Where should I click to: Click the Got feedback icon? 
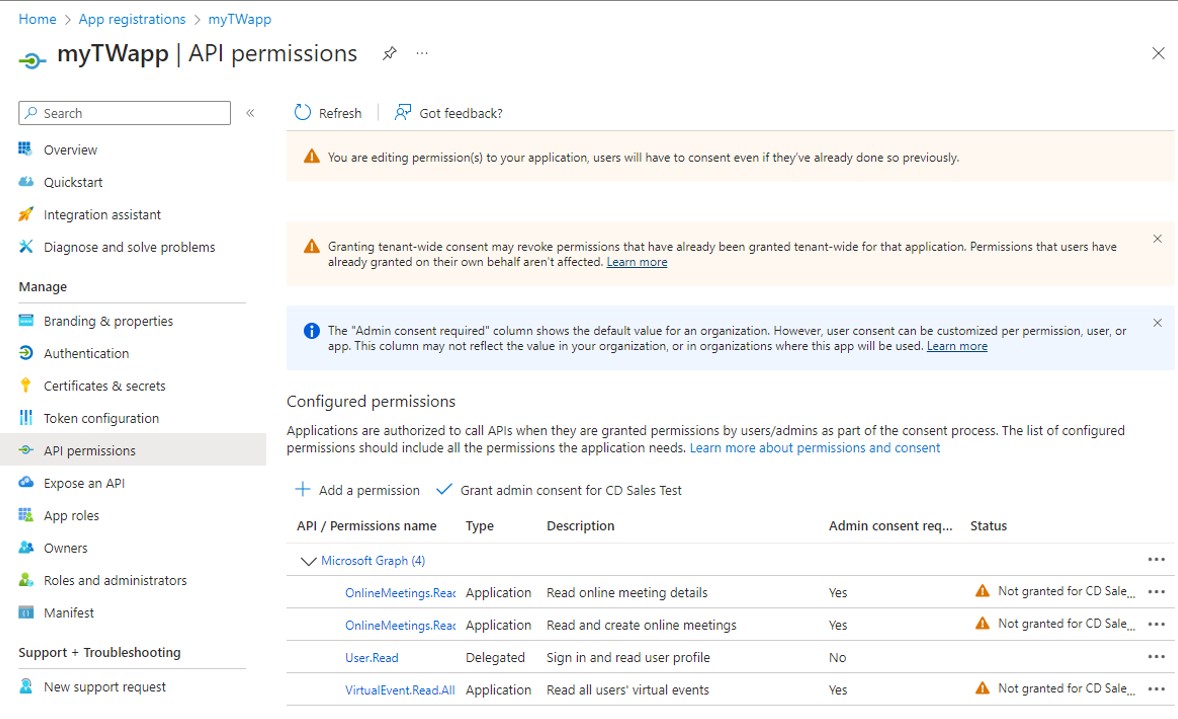pyautogui.click(x=403, y=113)
